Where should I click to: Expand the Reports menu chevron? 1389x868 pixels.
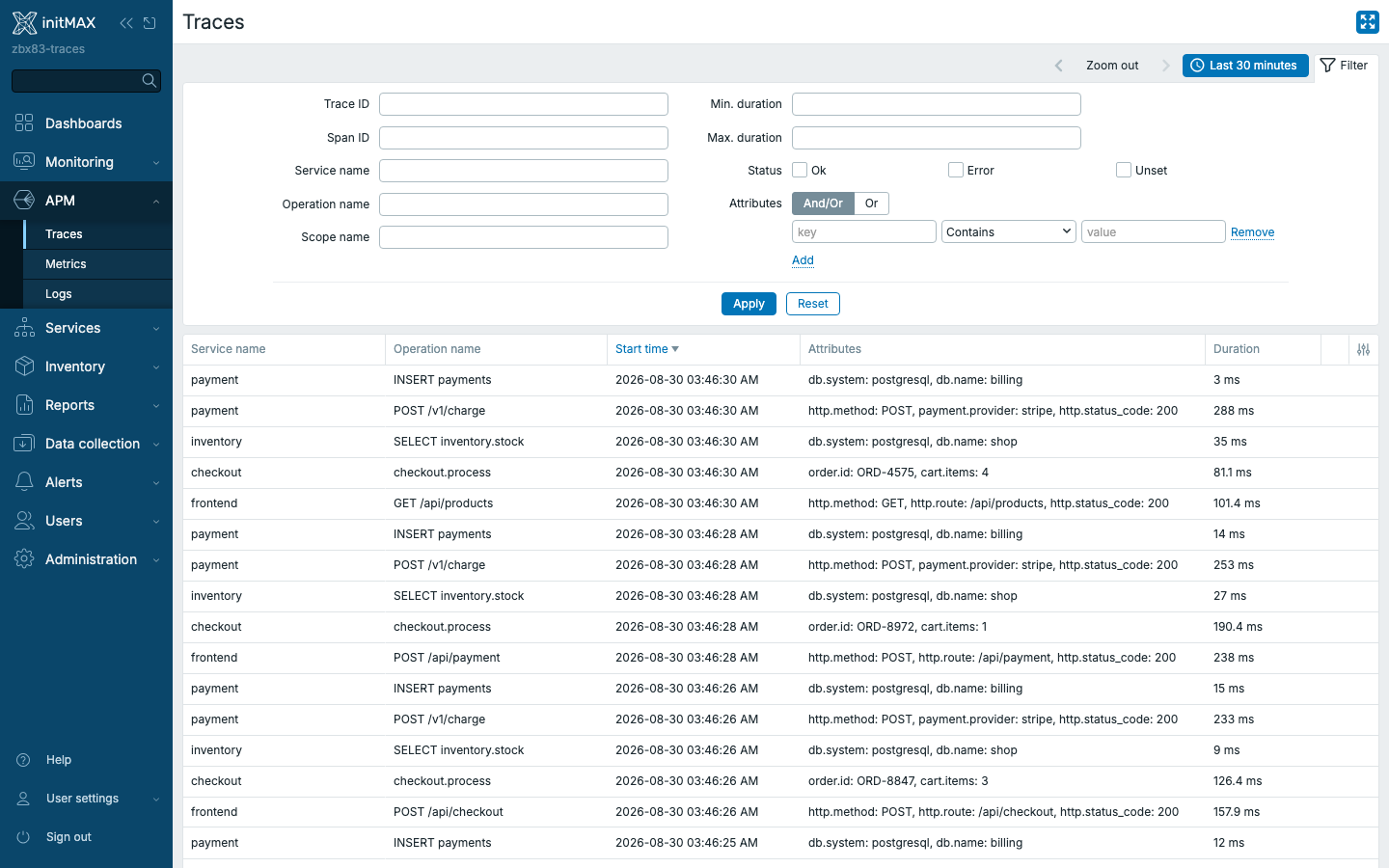pyautogui.click(x=156, y=406)
